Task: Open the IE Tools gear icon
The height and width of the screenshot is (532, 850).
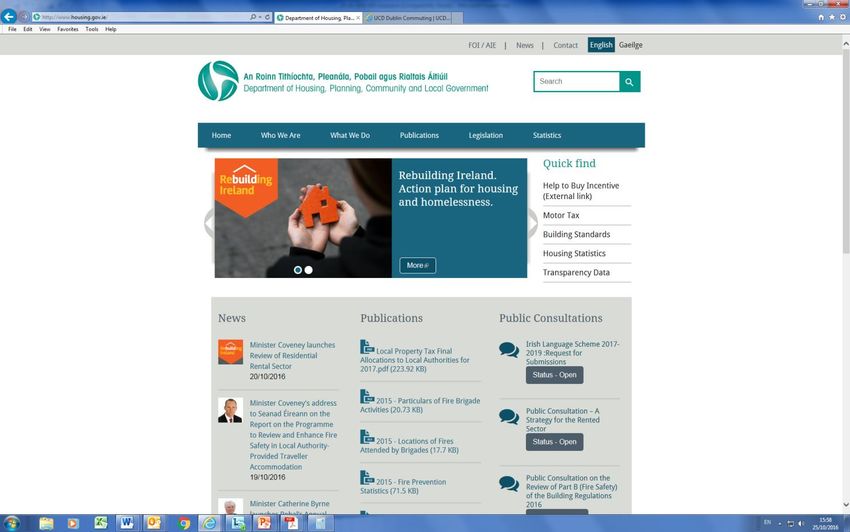Action: point(843,17)
